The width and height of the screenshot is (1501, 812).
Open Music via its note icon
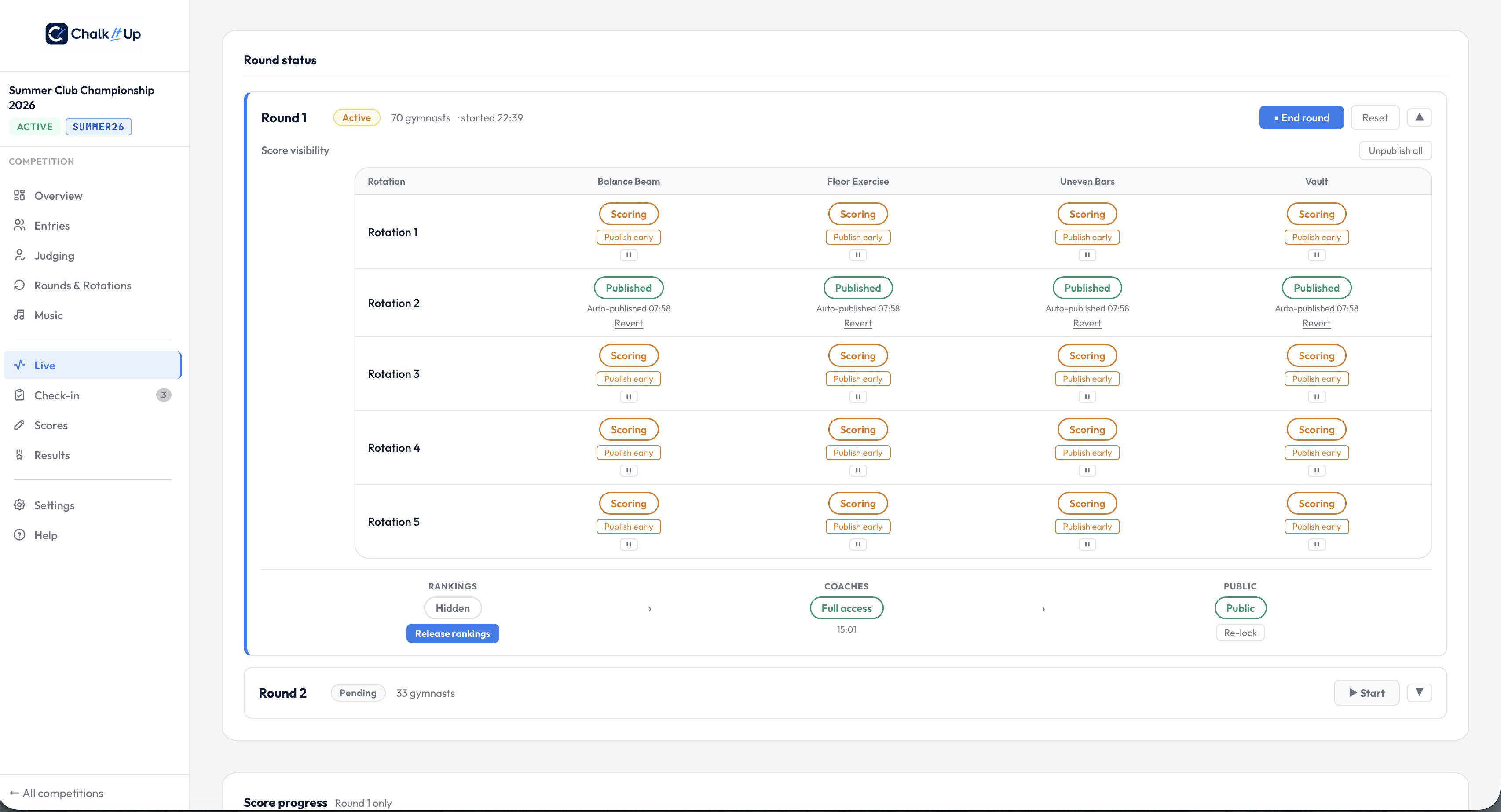[19, 315]
